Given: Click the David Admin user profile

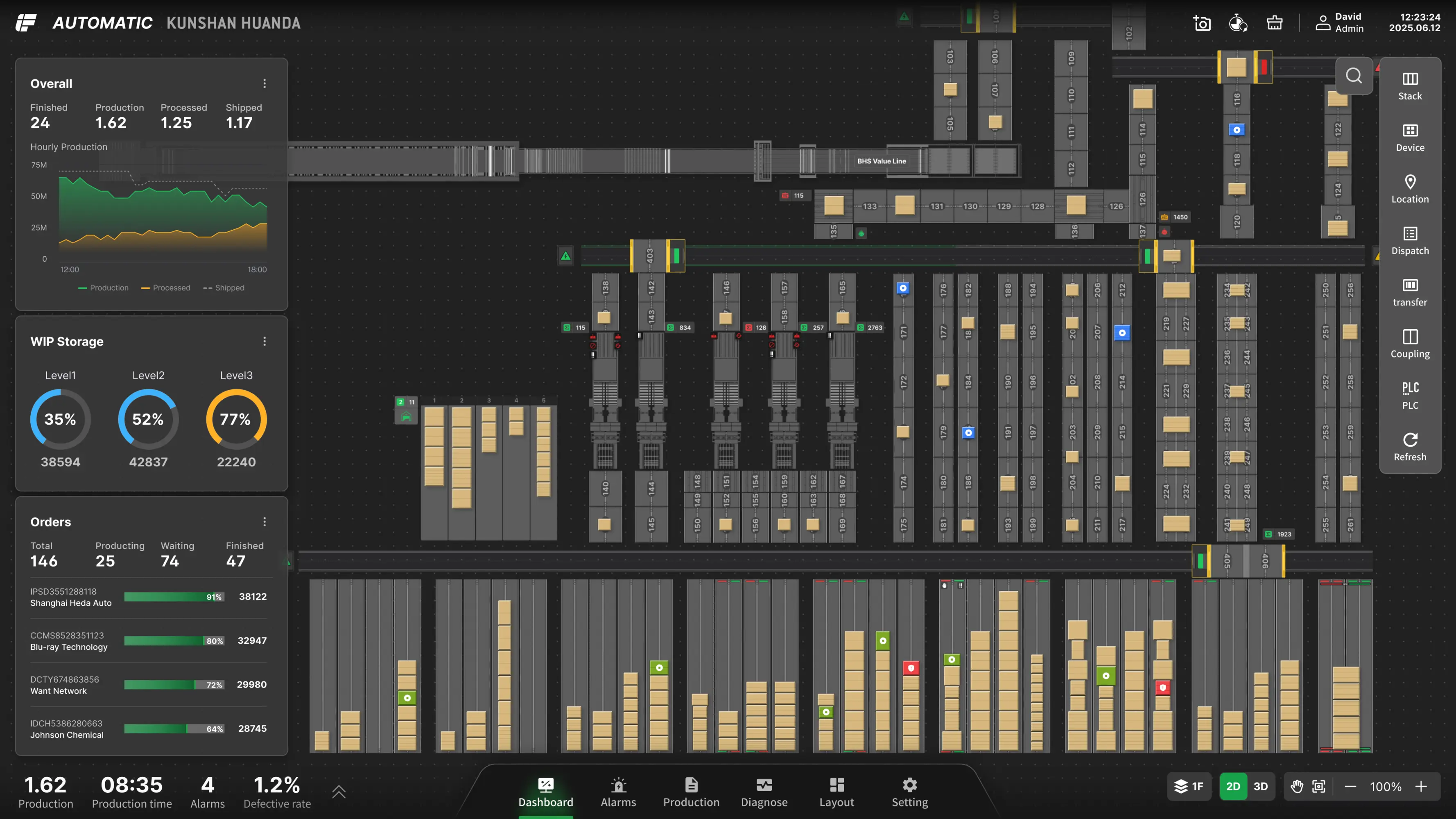Looking at the screenshot, I should coord(1340,23).
